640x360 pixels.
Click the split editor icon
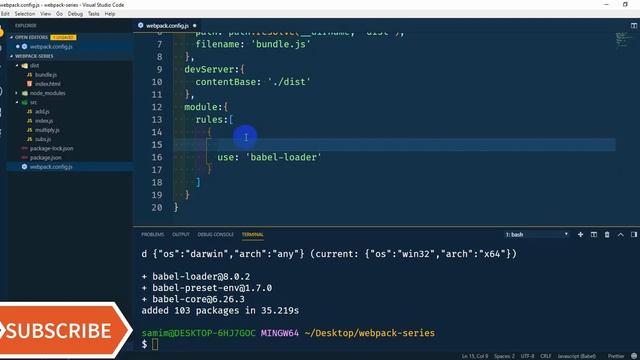coord(633,25)
